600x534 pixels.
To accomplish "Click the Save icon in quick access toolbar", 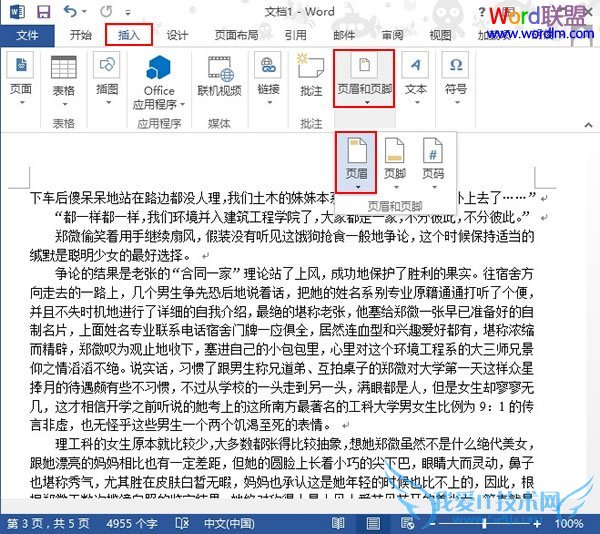I will click(43, 11).
